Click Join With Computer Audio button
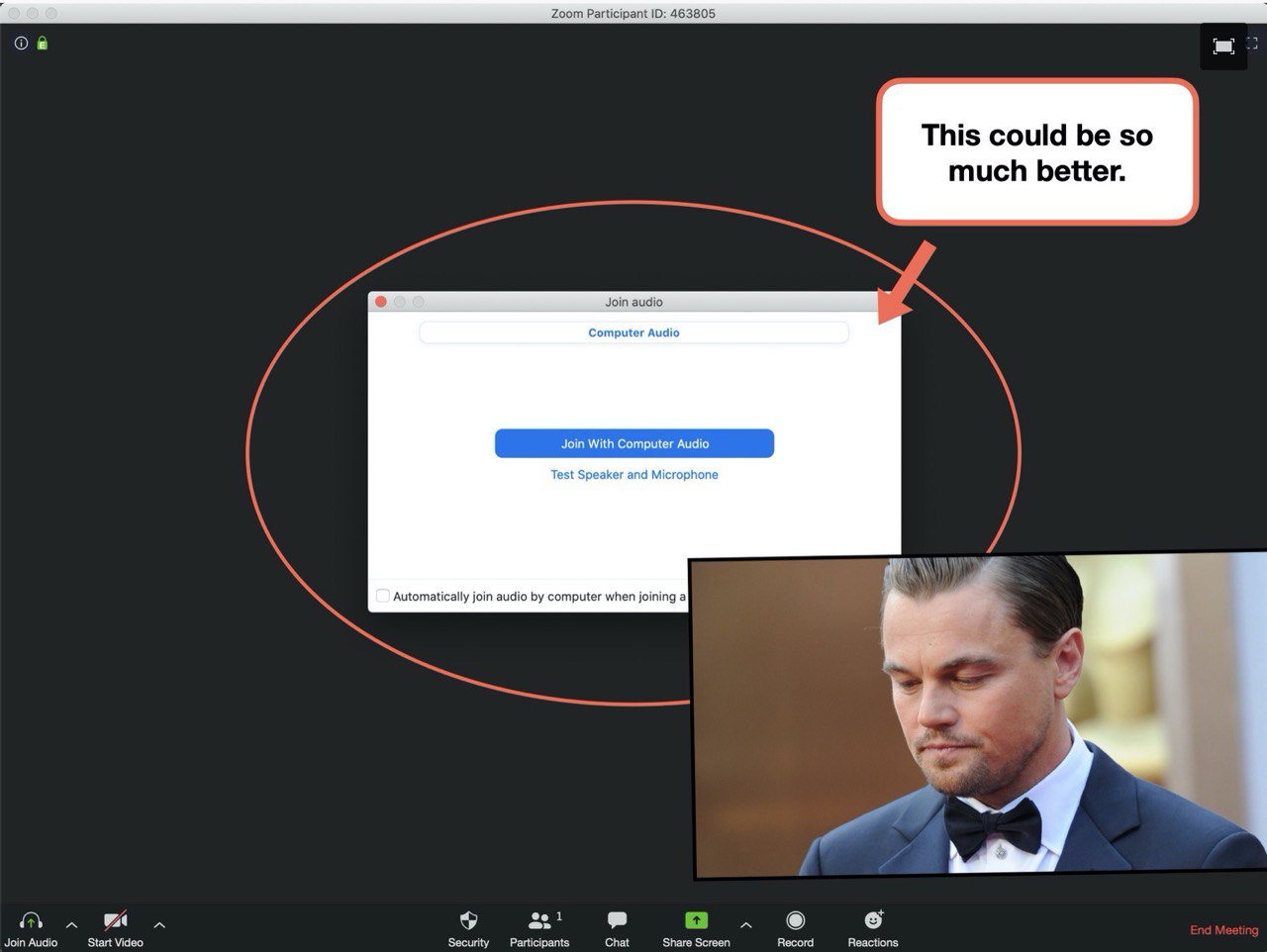 point(634,443)
